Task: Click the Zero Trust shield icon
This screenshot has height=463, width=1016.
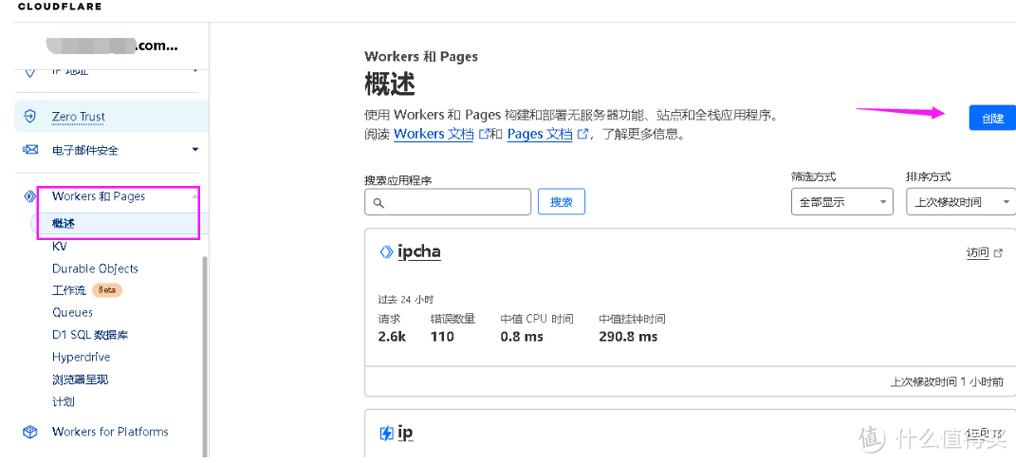Action: pyautogui.click(x=30, y=117)
